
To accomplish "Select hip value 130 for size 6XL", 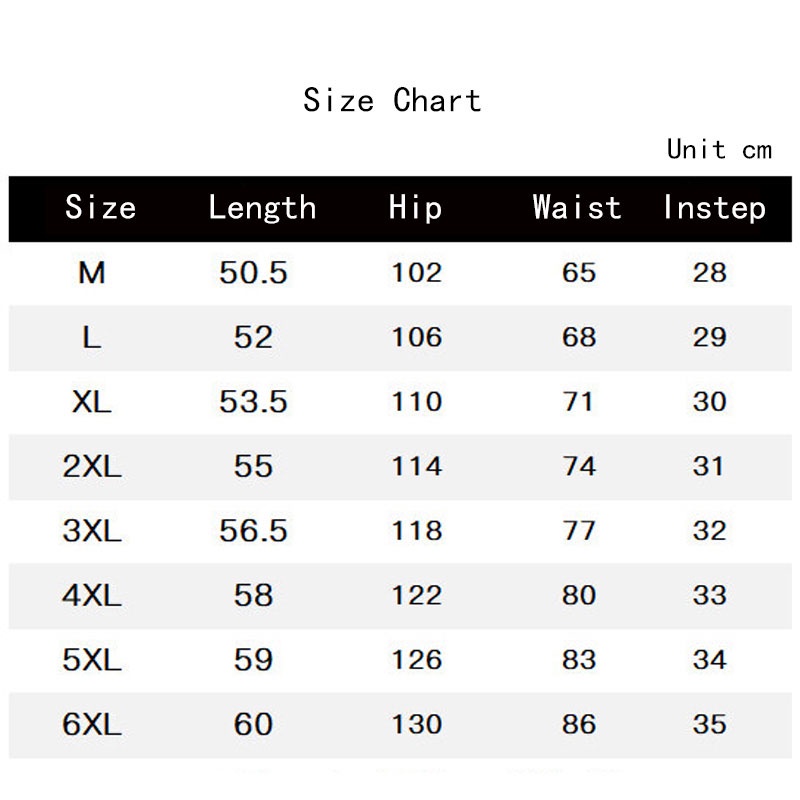I will [x=416, y=724].
